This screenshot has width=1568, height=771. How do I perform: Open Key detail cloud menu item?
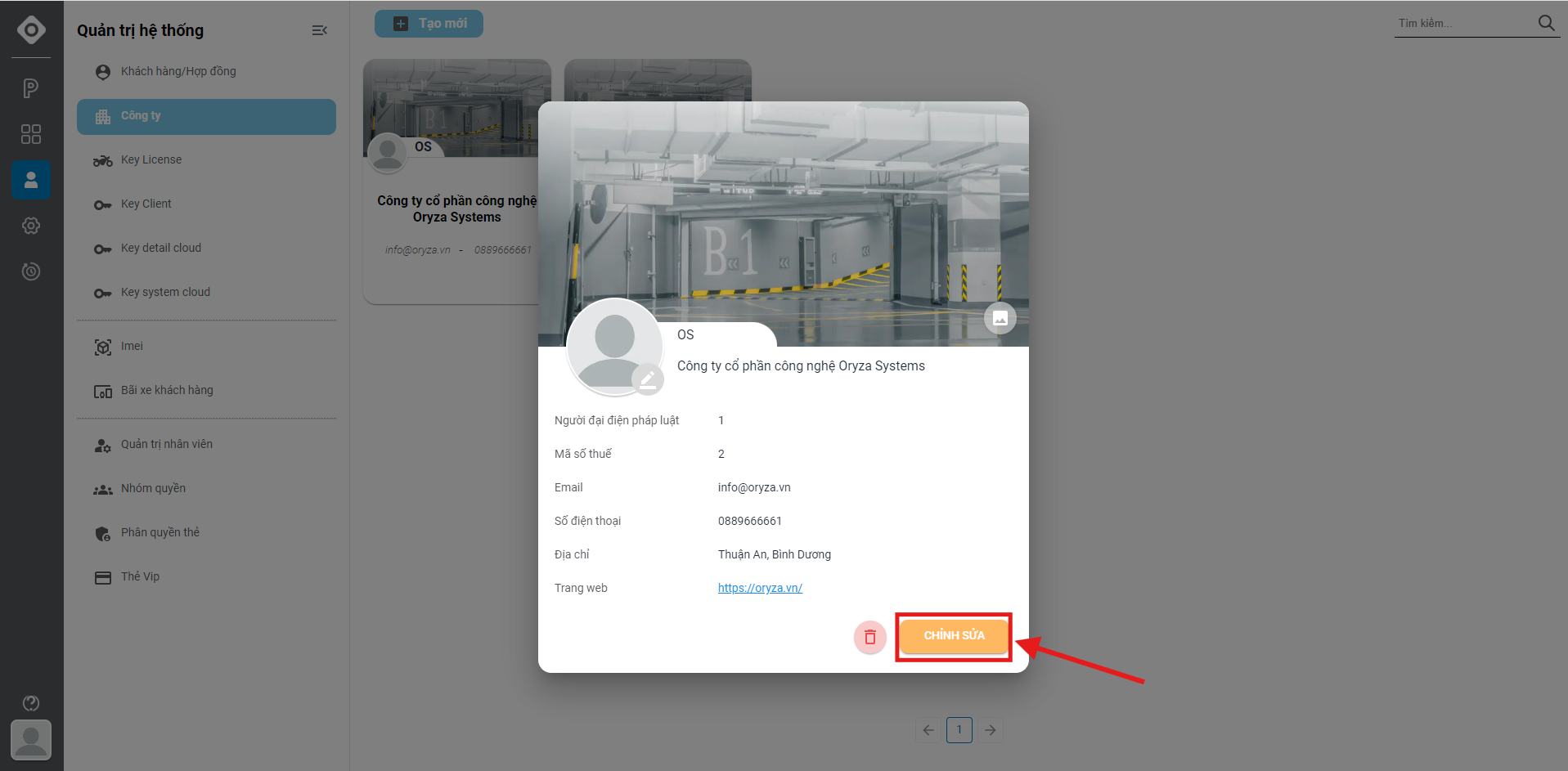point(206,248)
